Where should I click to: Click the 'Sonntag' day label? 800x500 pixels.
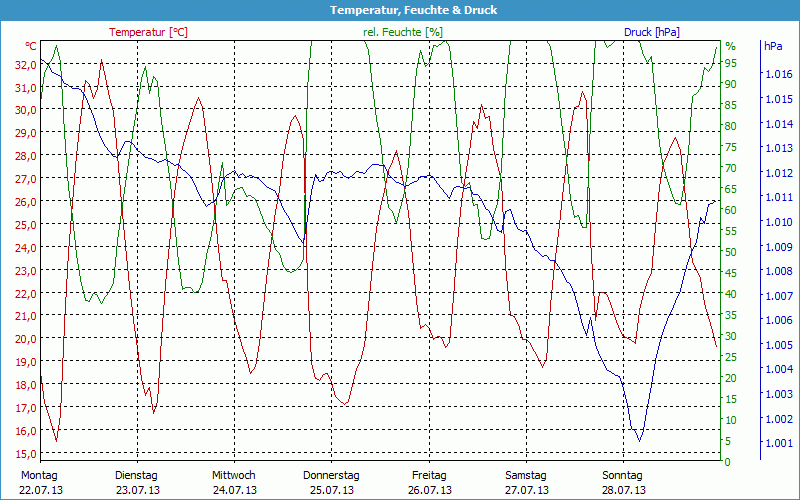pyautogui.click(x=622, y=475)
